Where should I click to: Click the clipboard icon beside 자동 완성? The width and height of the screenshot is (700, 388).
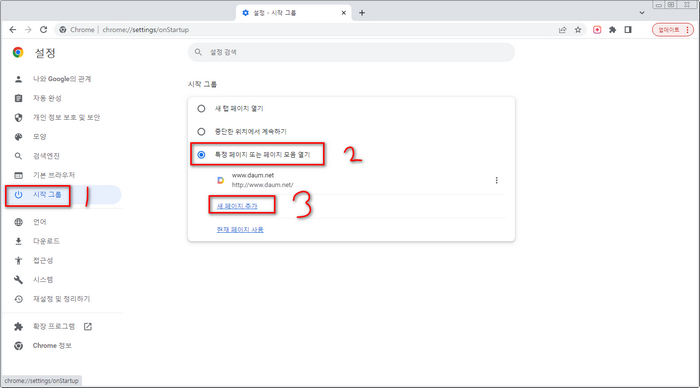pos(18,98)
